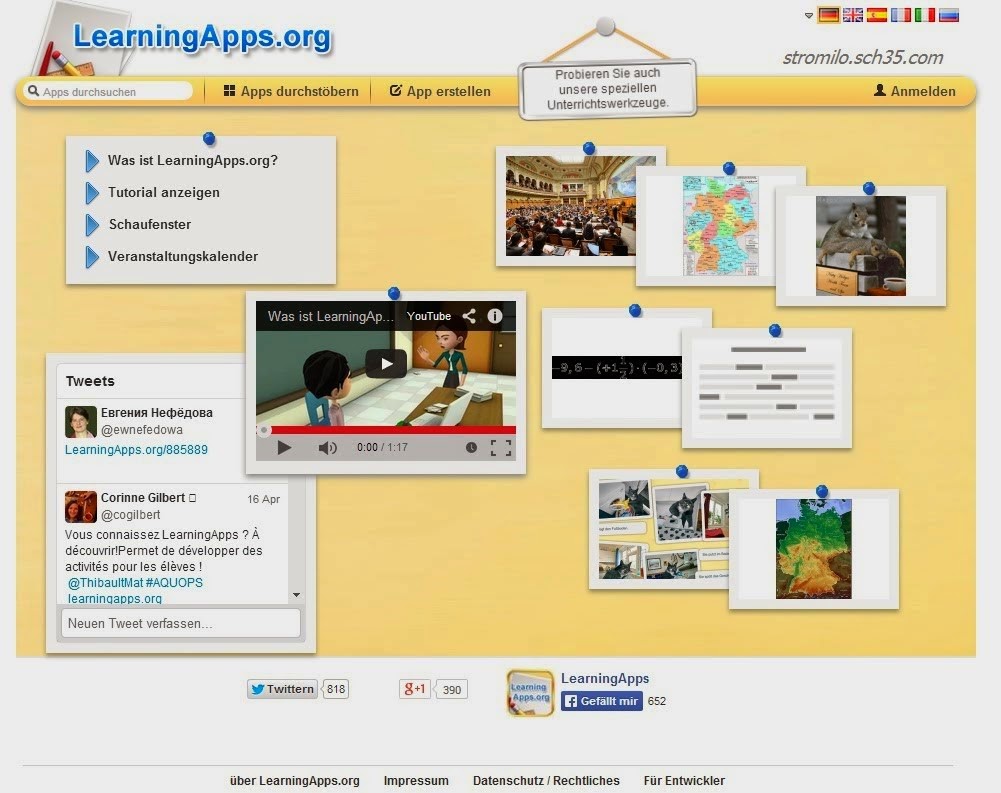Expand 'Tutorial anzeigen' entry
Viewport: 1001px width, 793px height.
click(x=163, y=192)
